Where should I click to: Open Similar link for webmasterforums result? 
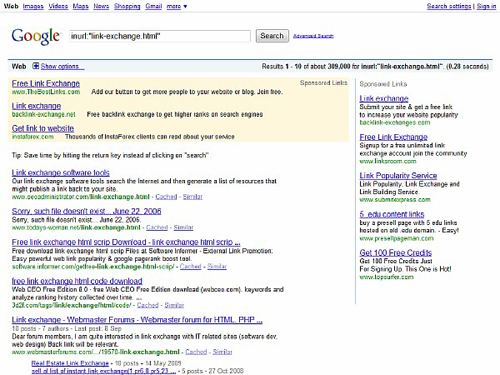click(223, 352)
